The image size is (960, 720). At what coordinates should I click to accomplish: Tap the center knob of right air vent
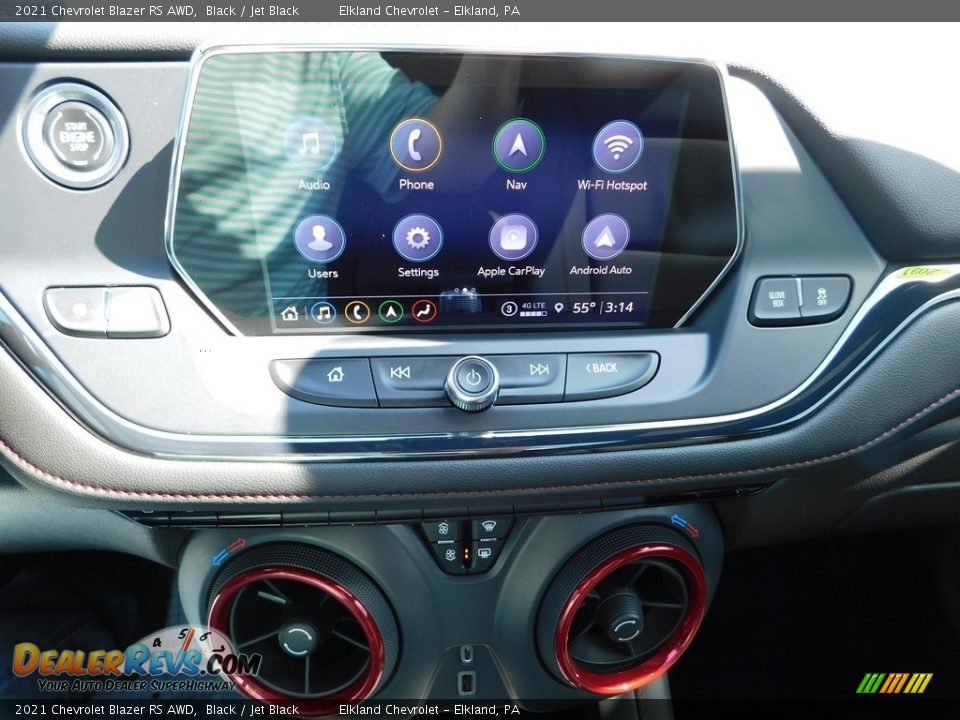pyautogui.click(x=622, y=619)
